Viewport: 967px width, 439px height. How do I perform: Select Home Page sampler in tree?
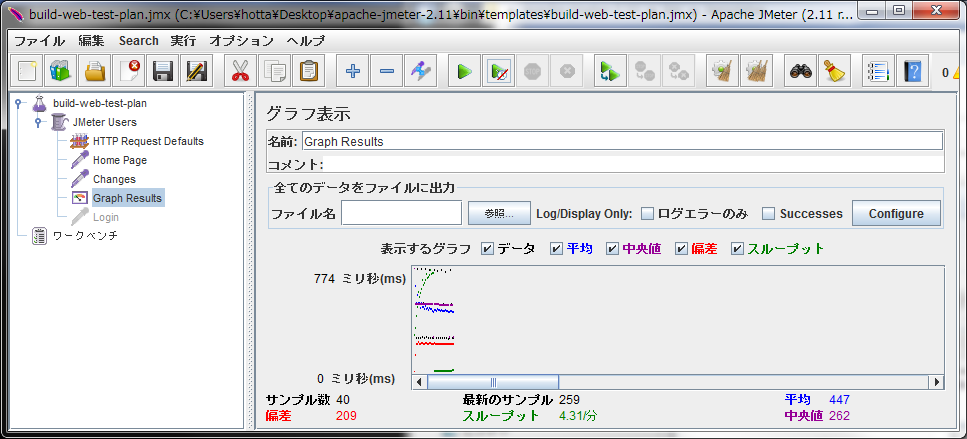(x=120, y=160)
